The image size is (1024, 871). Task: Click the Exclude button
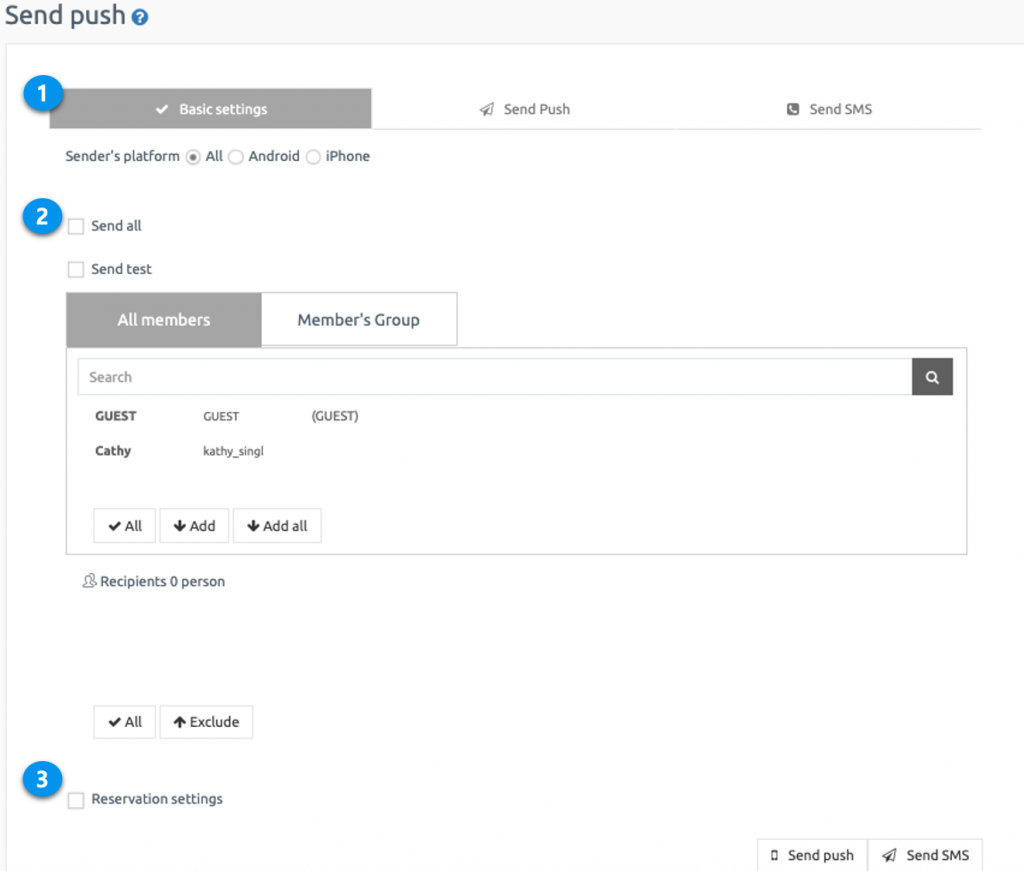pos(206,721)
